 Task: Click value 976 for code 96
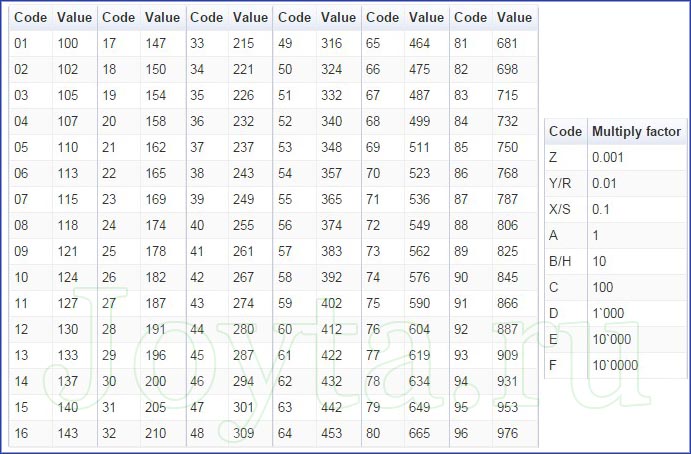508,433
